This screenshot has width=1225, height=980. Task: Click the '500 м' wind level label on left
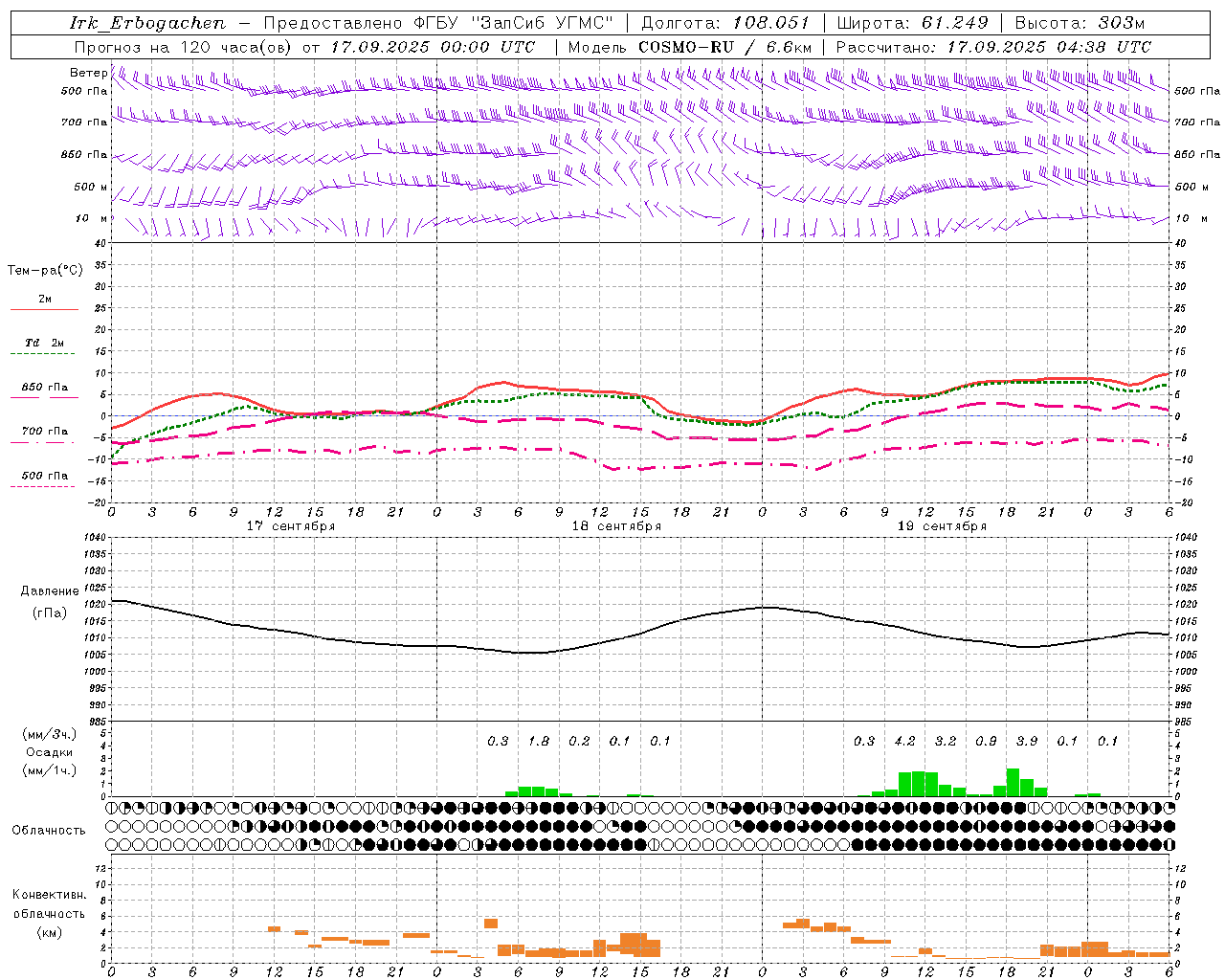(x=91, y=188)
